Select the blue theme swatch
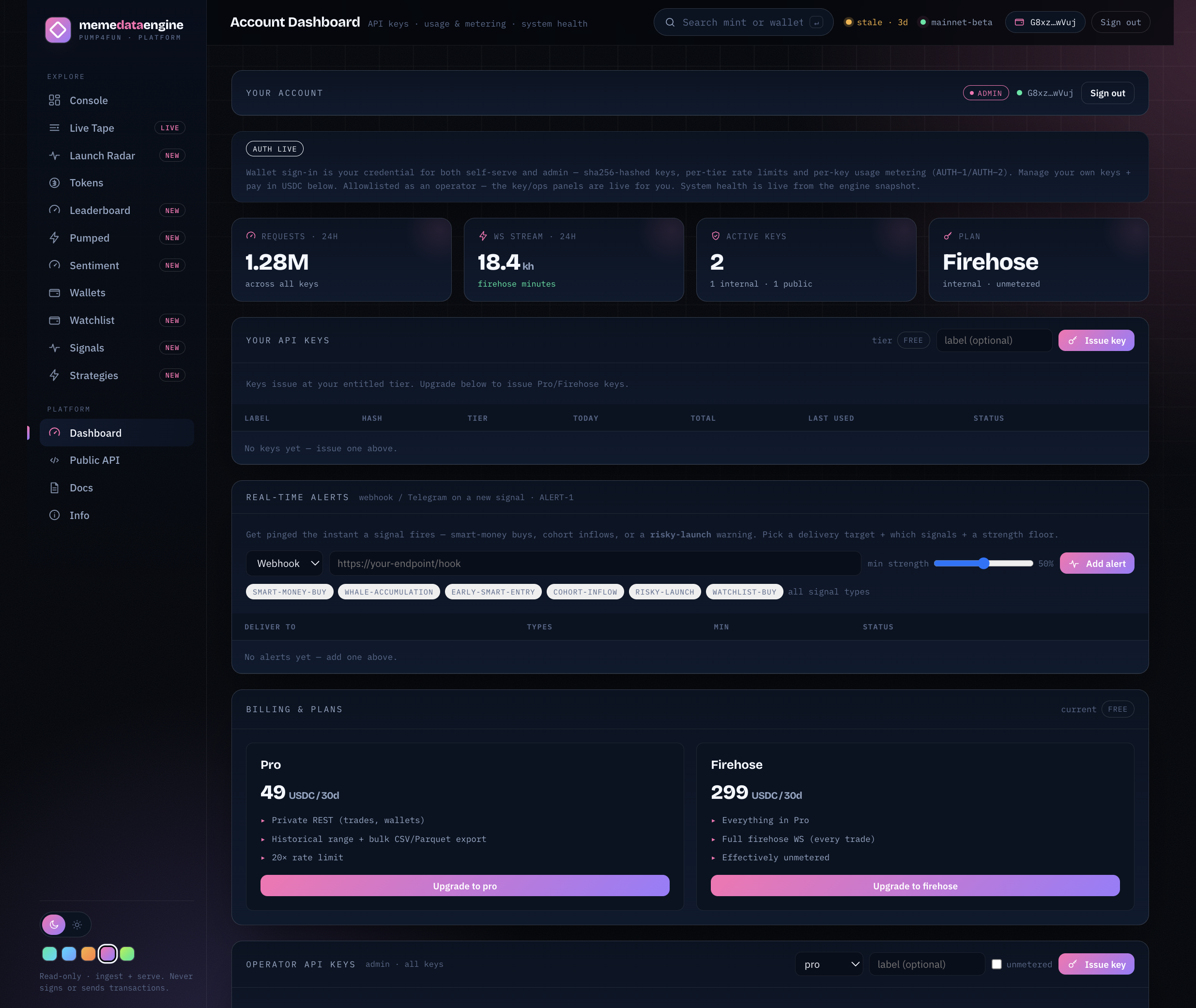 pos(69,954)
